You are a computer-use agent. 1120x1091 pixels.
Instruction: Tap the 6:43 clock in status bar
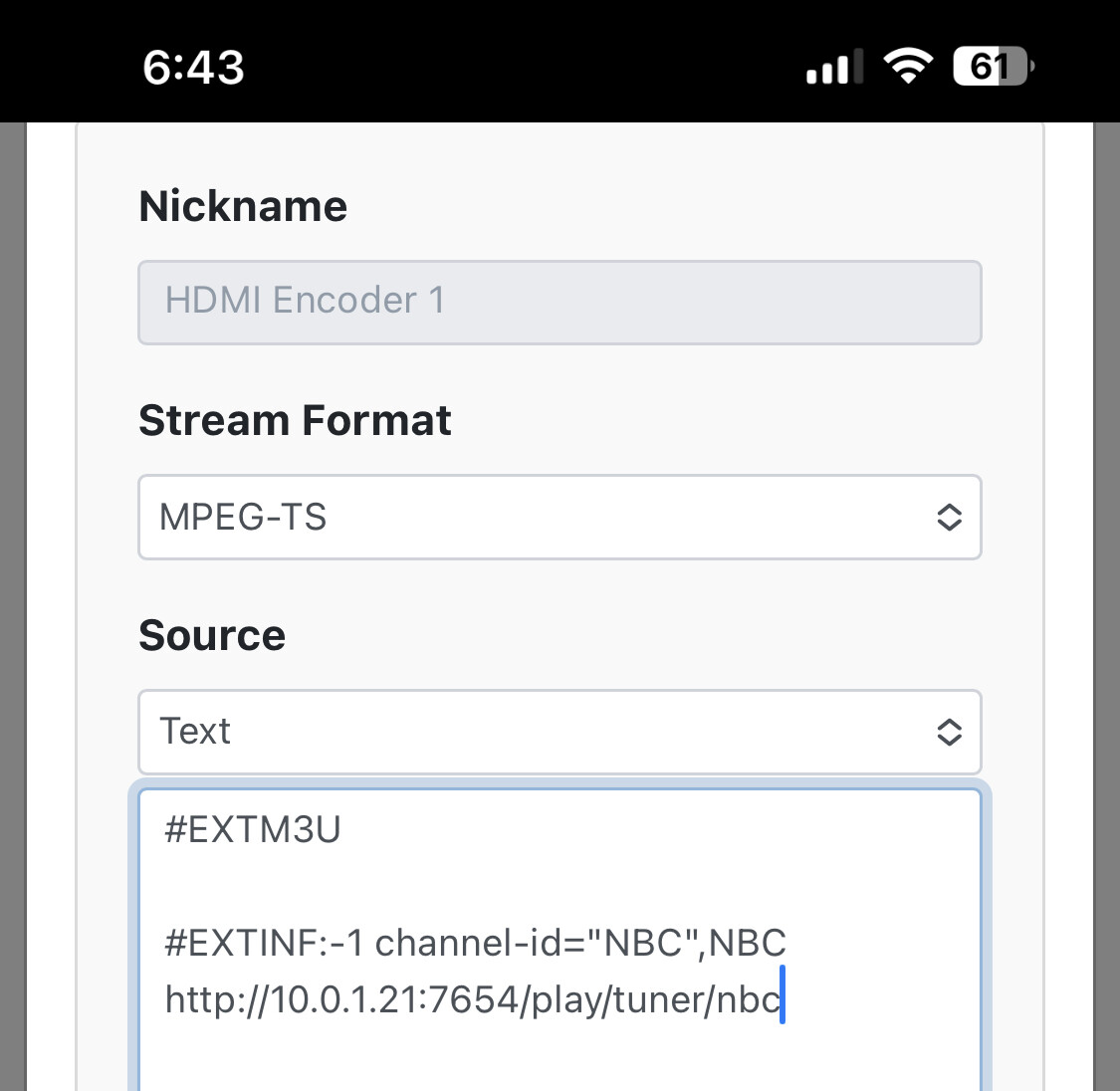pyautogui.click(x=193, y=68)
